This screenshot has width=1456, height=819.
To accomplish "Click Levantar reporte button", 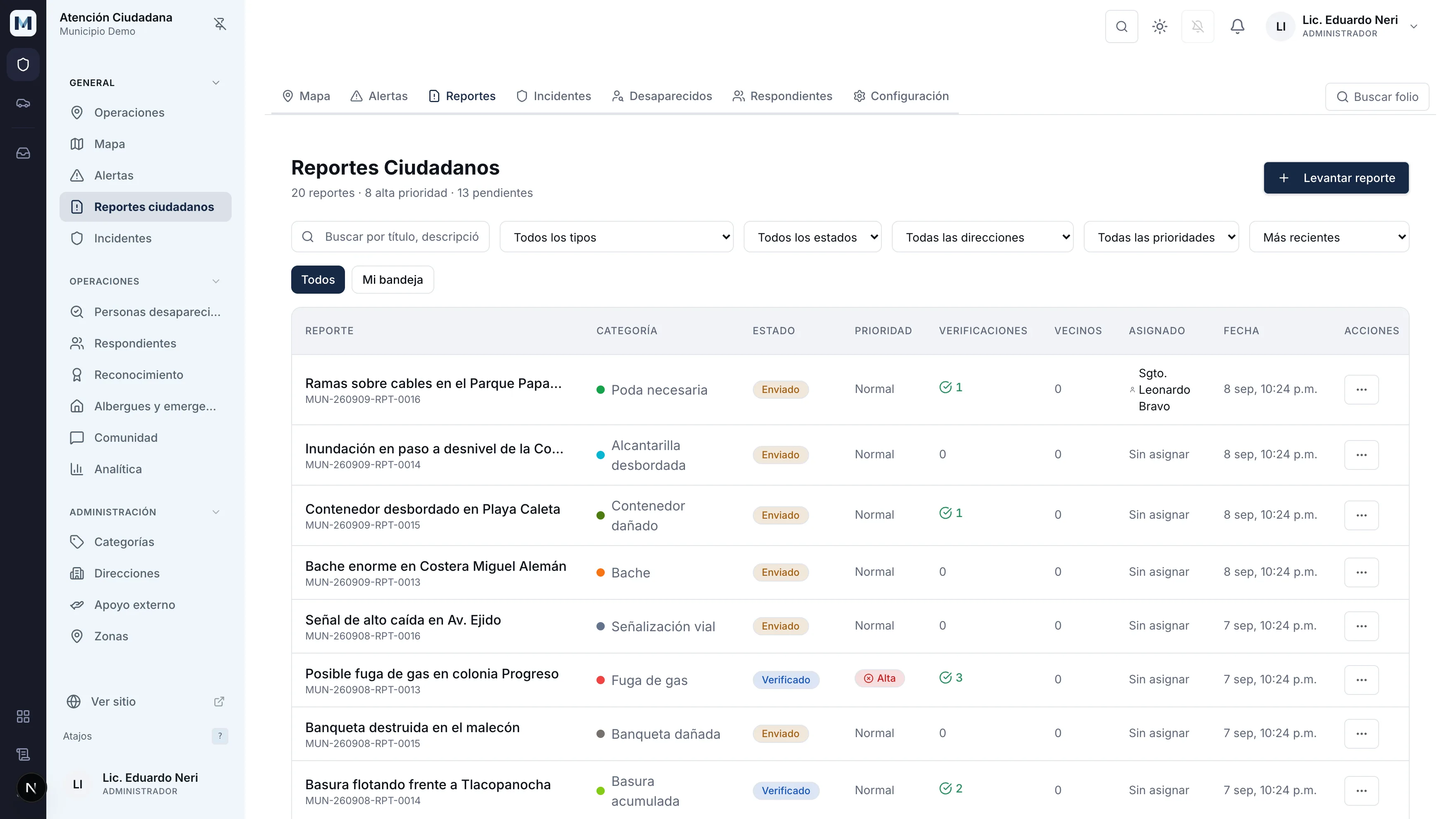I will click(1336, 178).
